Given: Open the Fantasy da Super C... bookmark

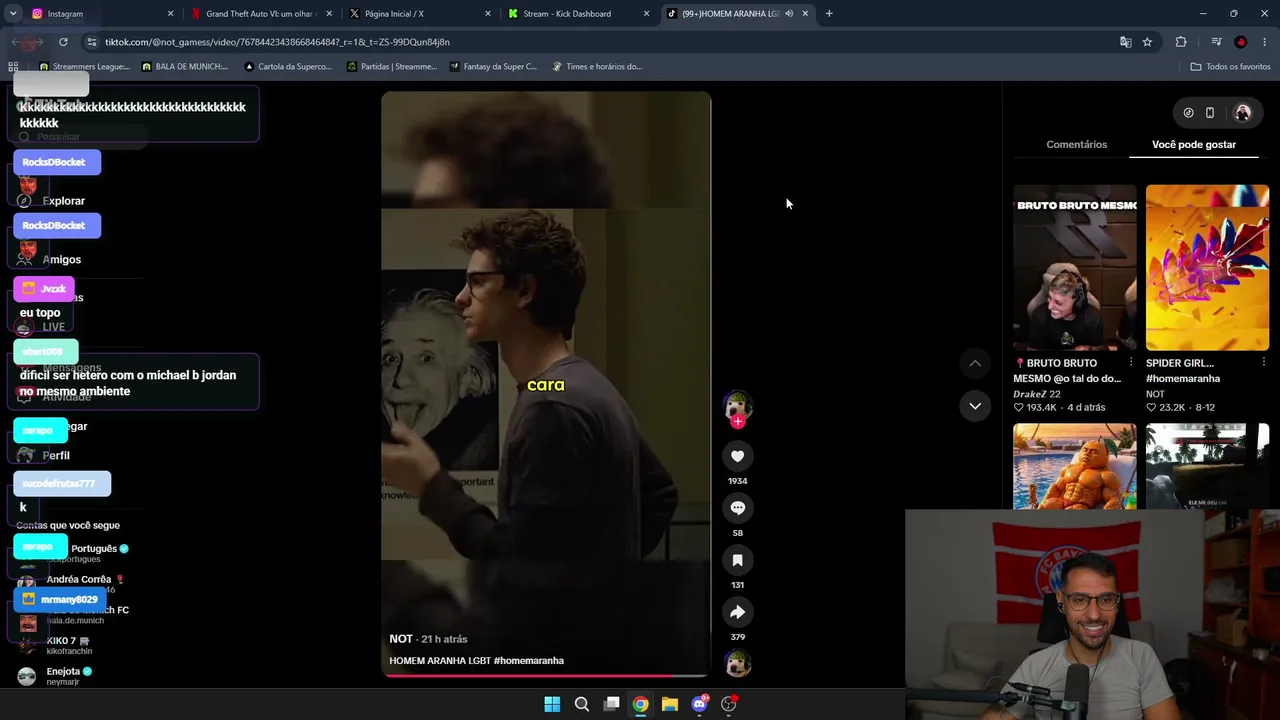Looking at the screenshot, I should pos(493,67).
